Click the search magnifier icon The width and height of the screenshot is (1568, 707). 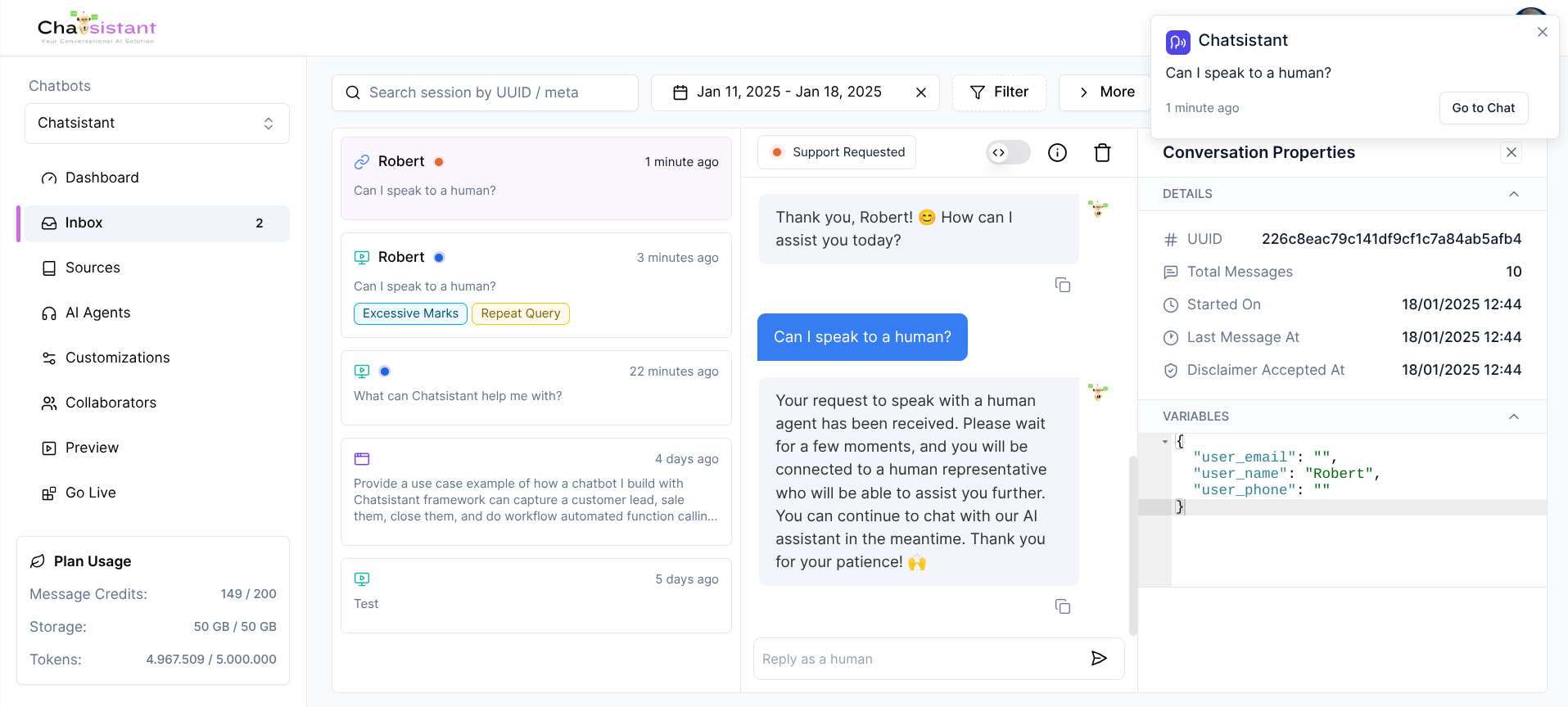[x=353, y=92]
